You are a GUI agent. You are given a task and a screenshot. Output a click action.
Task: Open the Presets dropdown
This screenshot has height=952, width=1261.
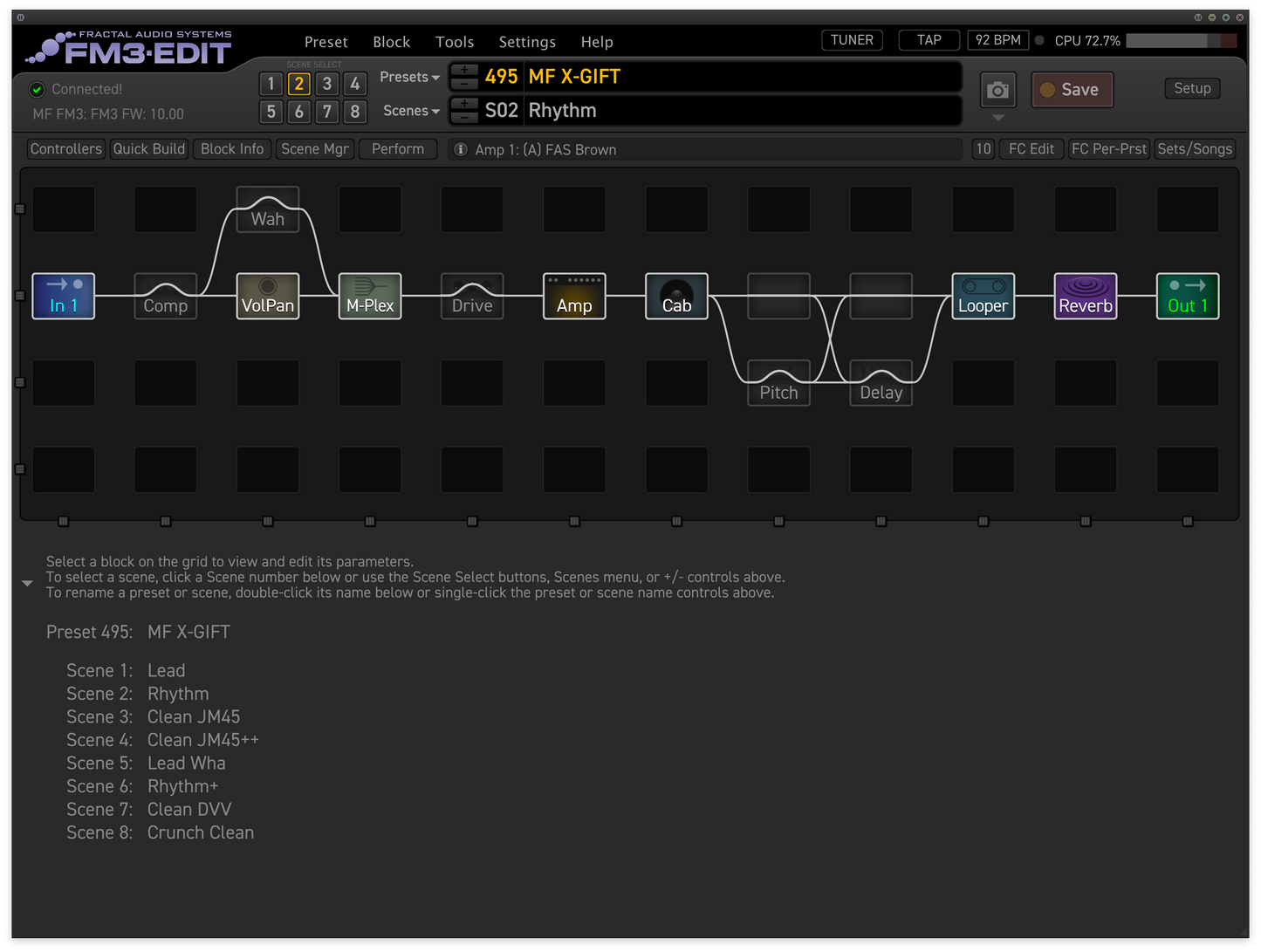(408, 77)
